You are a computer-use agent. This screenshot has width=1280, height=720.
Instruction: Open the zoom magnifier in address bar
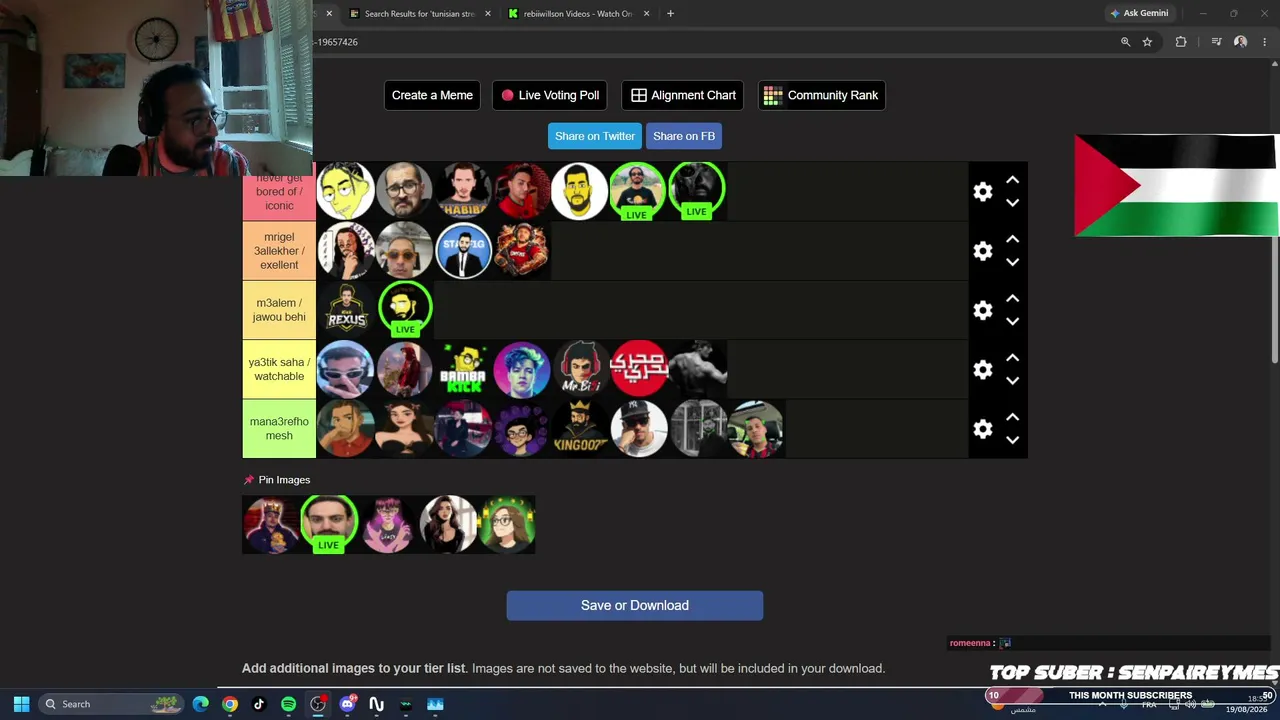[x=1125, y=42]
